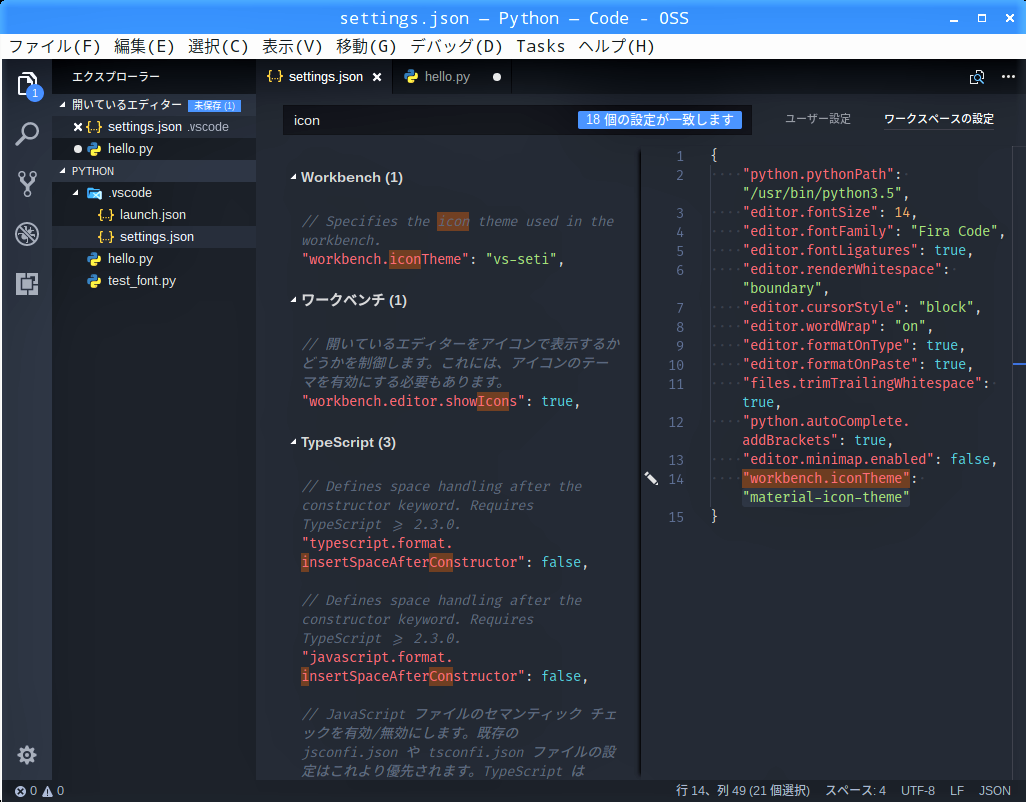
Task: Click the JSON braces icon on settings.json tab
Action: tap(275, 77)
